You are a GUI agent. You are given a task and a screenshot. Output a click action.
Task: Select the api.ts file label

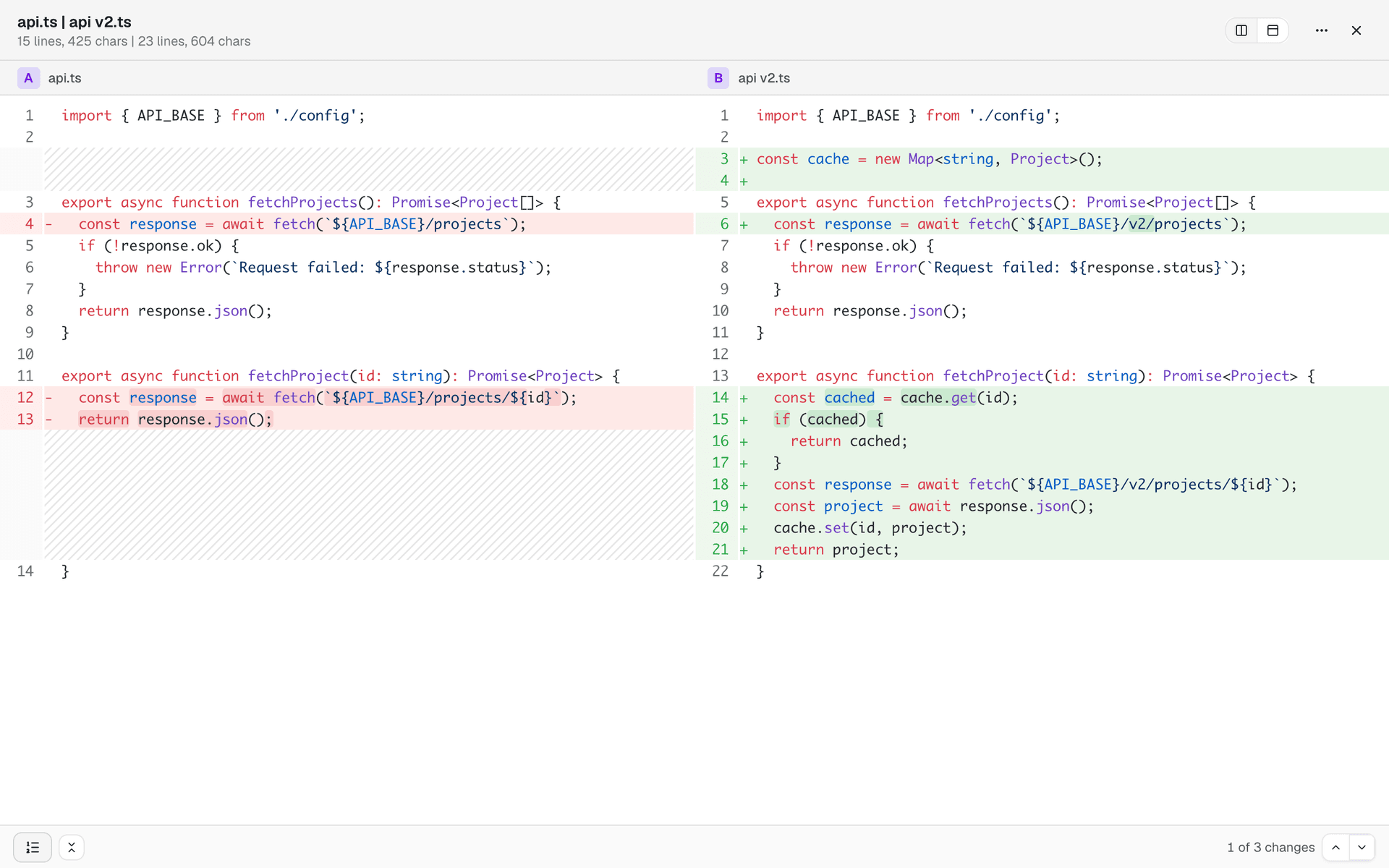pos(65,78)
